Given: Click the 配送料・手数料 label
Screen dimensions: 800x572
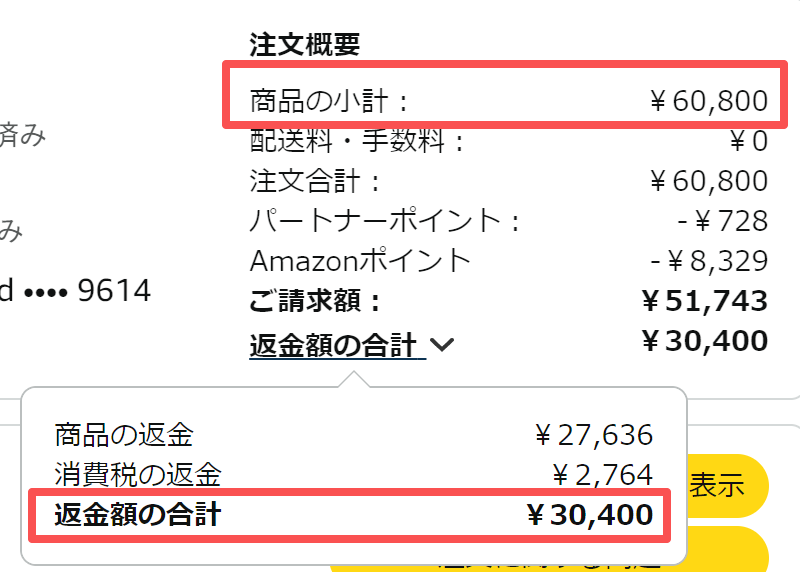Looking at the screenshot, I should click(358, 141).
